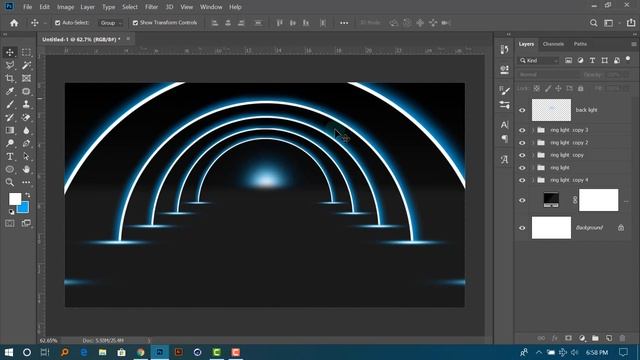The image size is (640, 360).
Task: Click the Share icon at top right
Action: [631, 23]
